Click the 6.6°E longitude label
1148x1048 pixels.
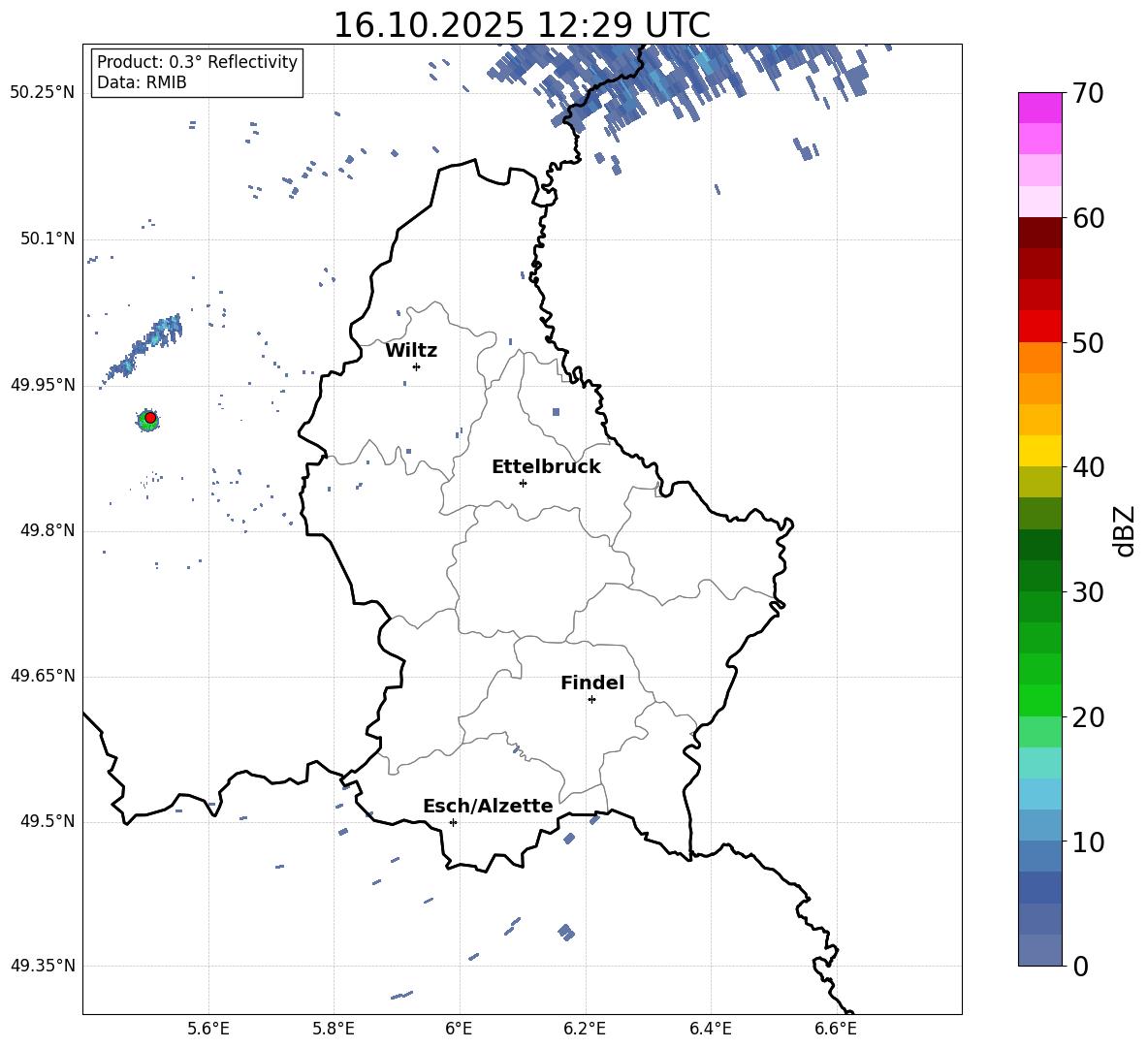point(836,1029)
